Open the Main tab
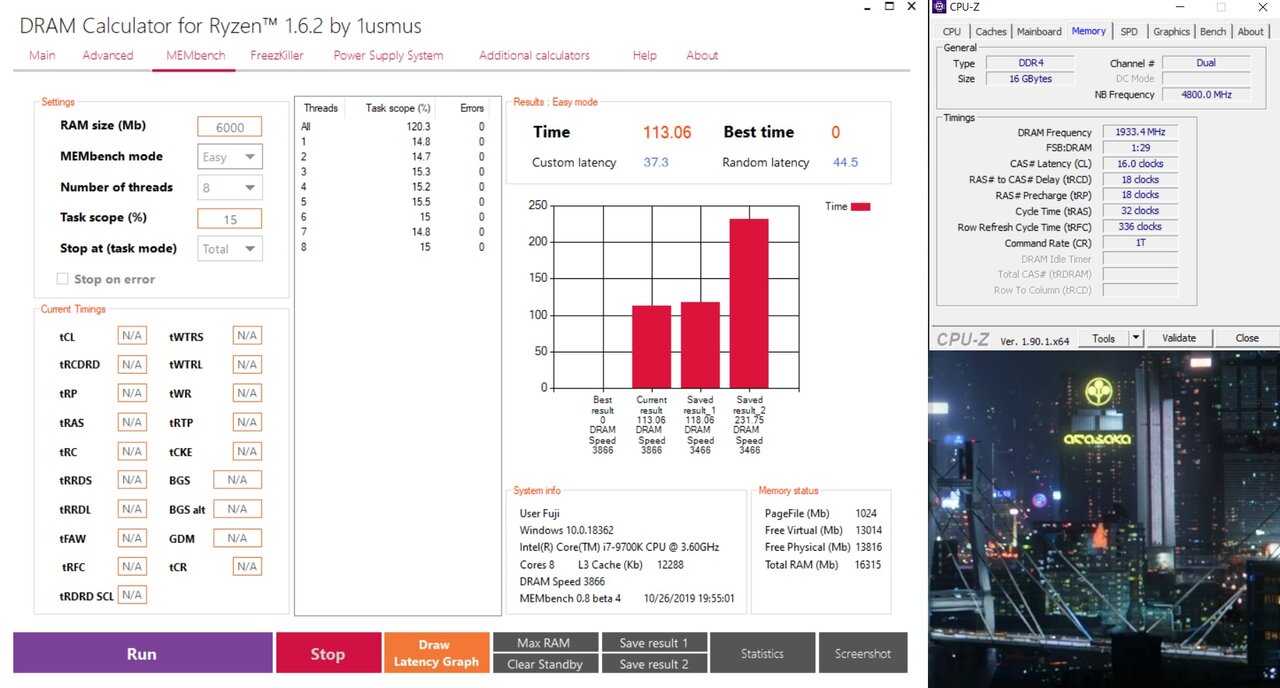This screenshot has height=688, width=1280. [x=42, y=55]
